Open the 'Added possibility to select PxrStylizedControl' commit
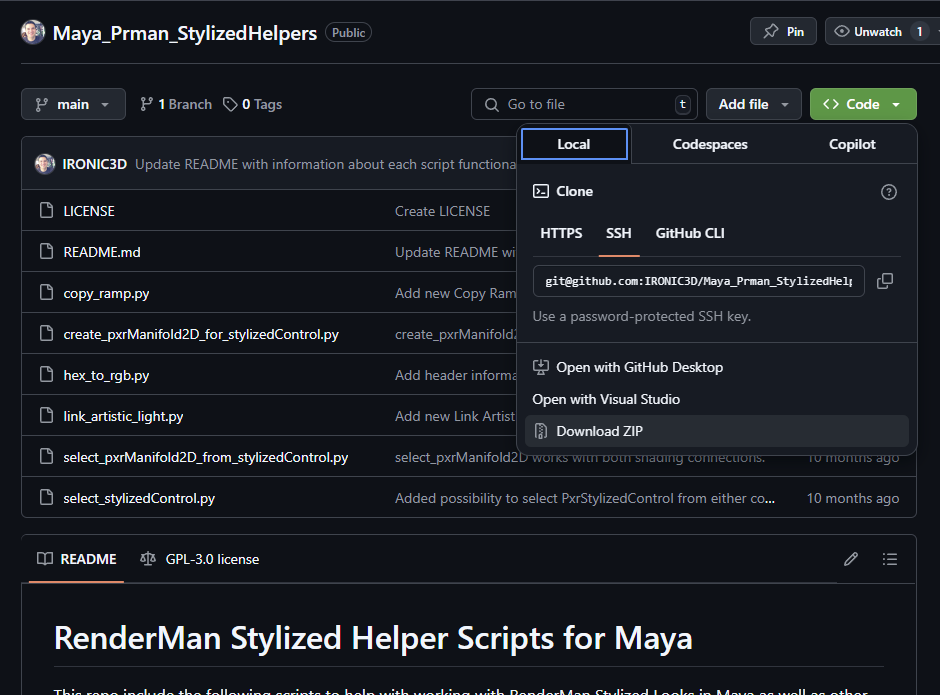This screenshot has width=940, height=695. pyautogui.click(x=585, y=498)
